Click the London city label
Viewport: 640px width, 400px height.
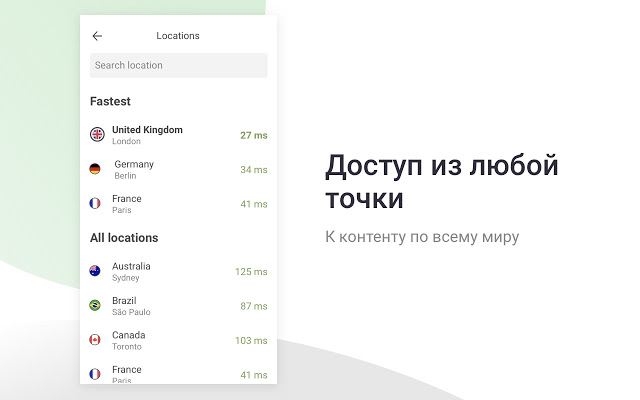click(127, 141)
